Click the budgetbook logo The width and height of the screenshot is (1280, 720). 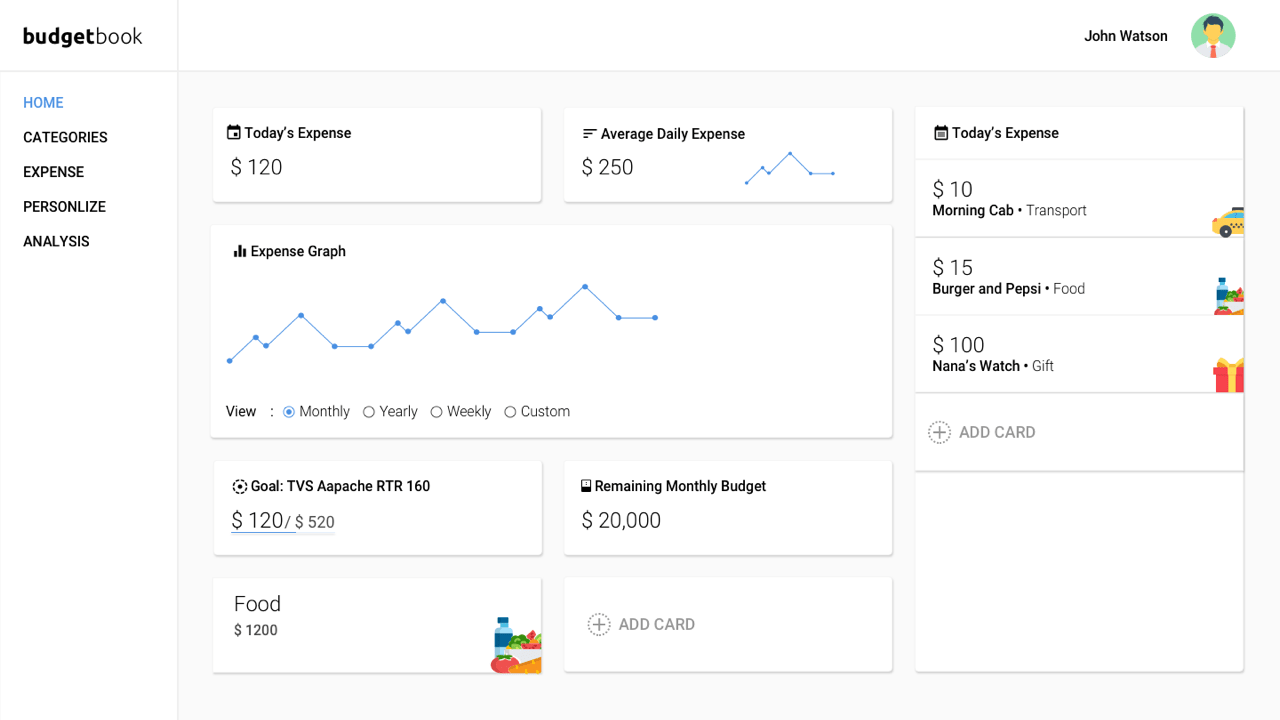(83, 37)
